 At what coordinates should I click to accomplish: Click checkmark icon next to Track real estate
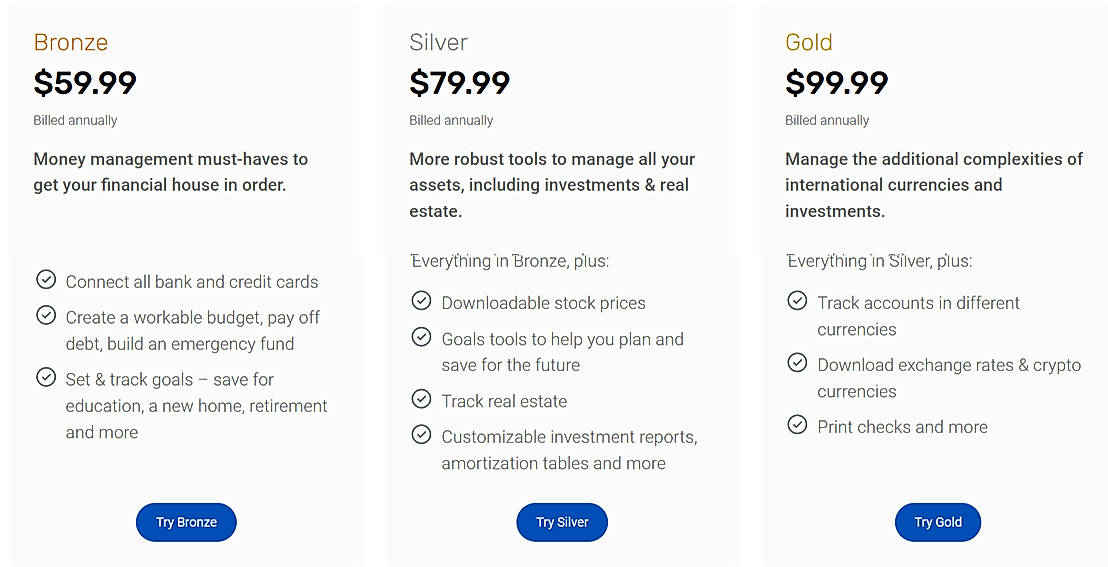pyautogui.click(x=421, y=399)
